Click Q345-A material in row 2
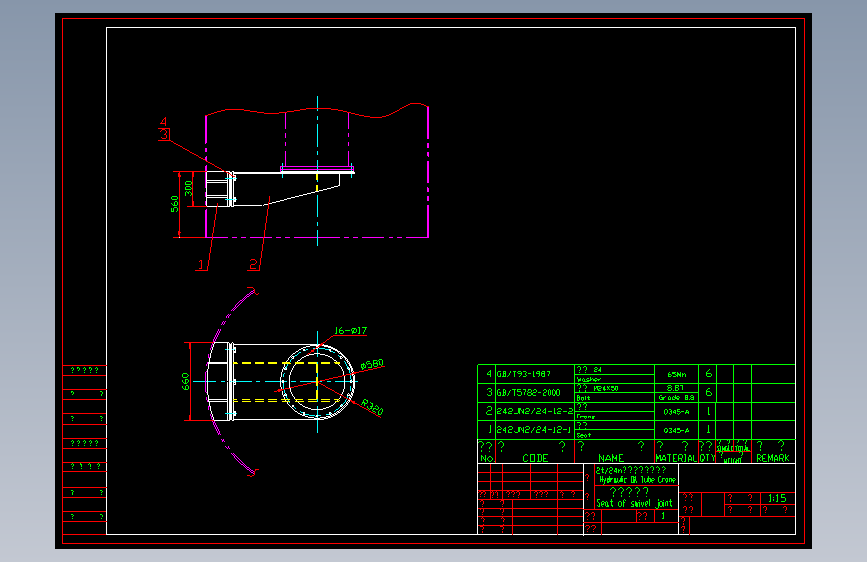This screenshot has height=562, width=867. 676,412
